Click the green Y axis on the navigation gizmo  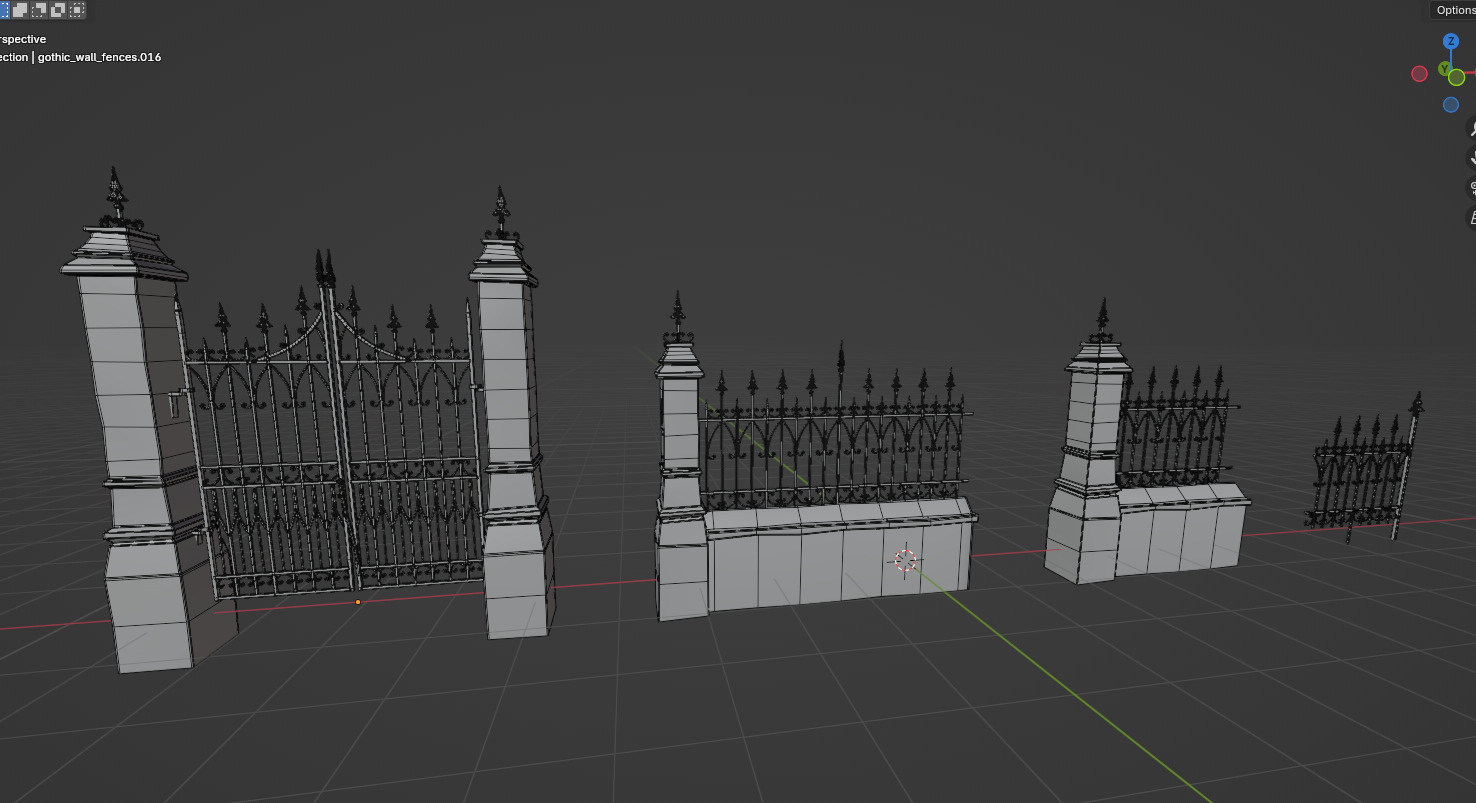tap(1444, 68)
